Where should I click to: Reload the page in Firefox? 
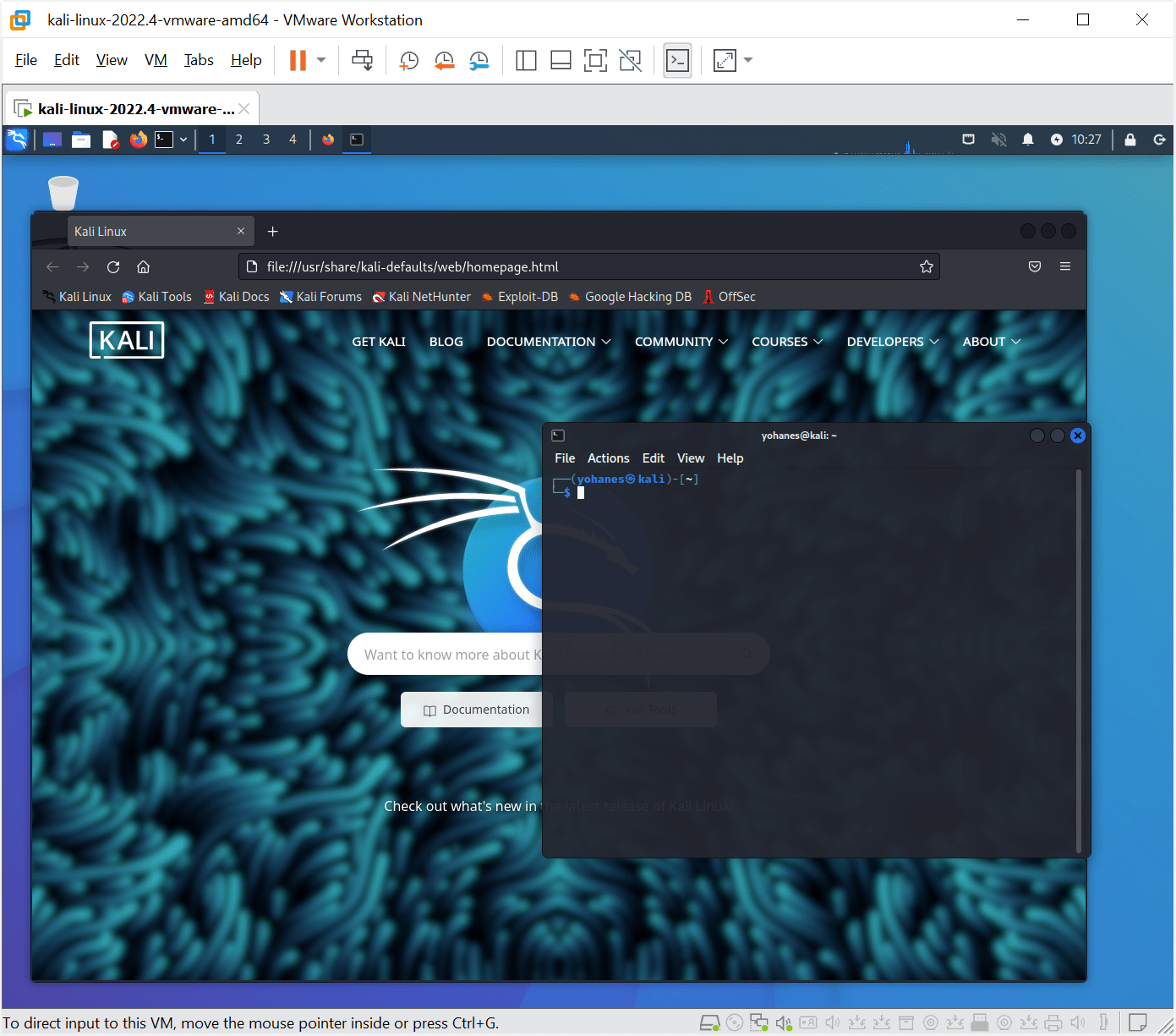113,267
